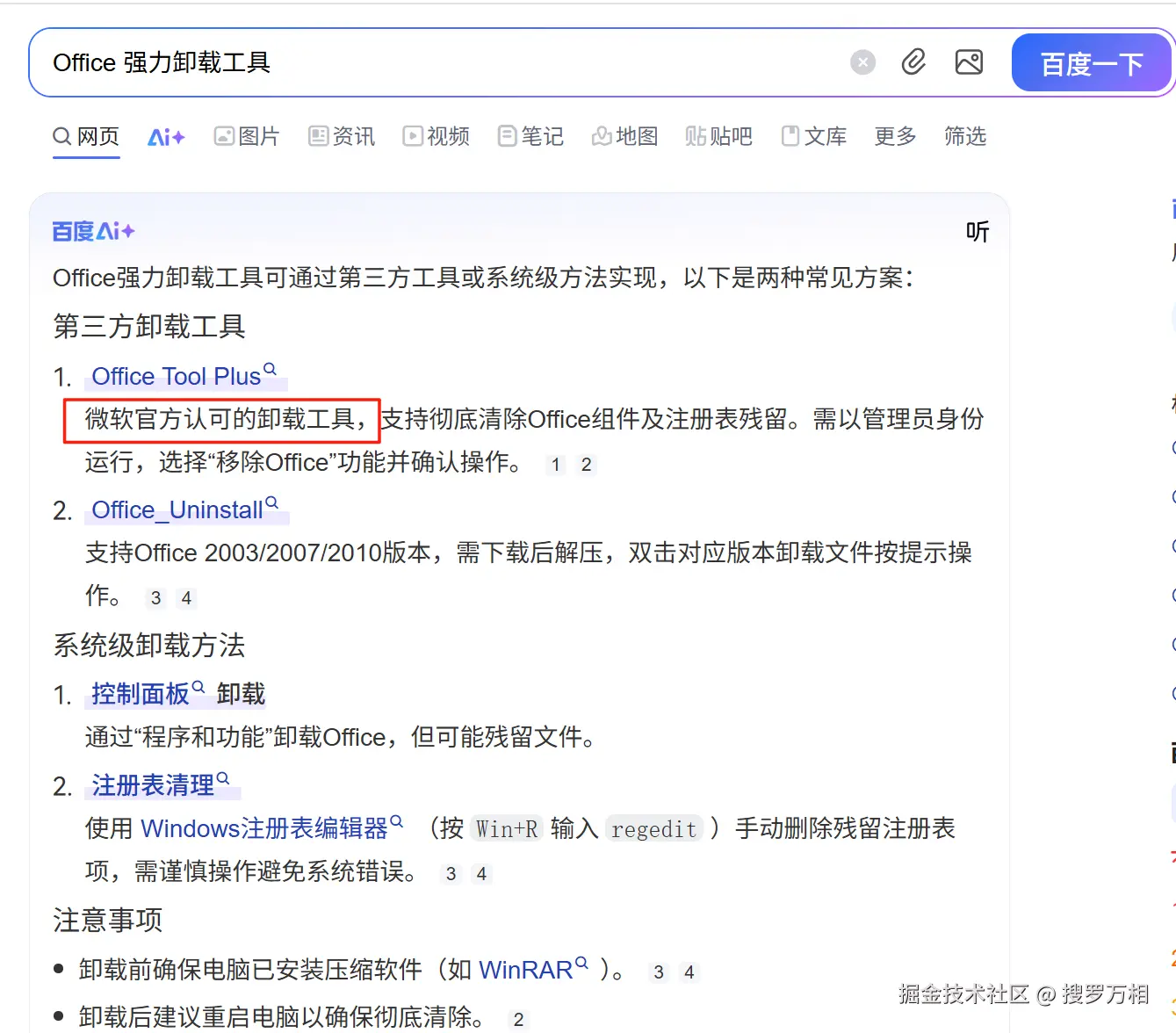Open the Windows注册表编辑器 link
This screenshot has width=1176, height=1033.
[x=264, y=828]
